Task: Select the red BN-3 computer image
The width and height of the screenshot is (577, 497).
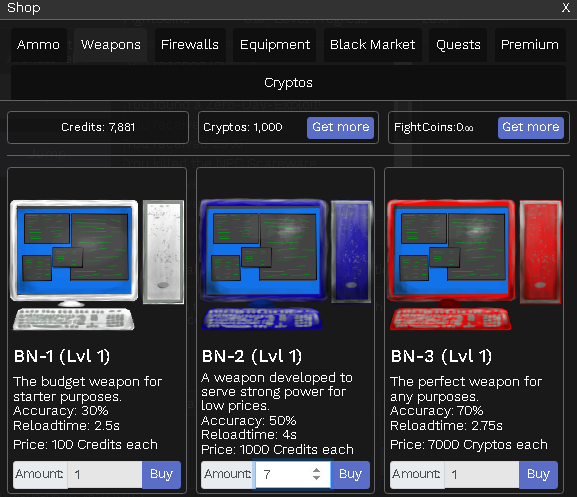Action: (474, 265)
